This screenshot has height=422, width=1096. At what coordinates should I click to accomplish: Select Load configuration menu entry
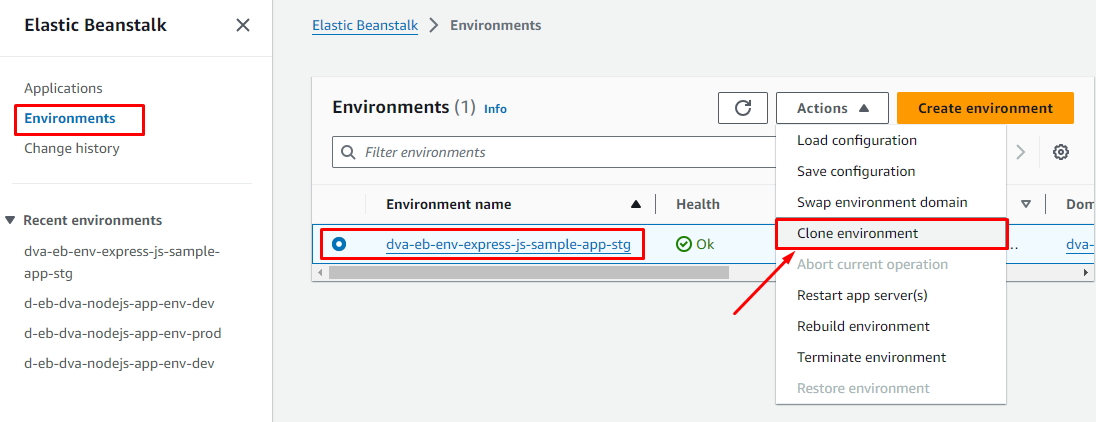[856, 140]
